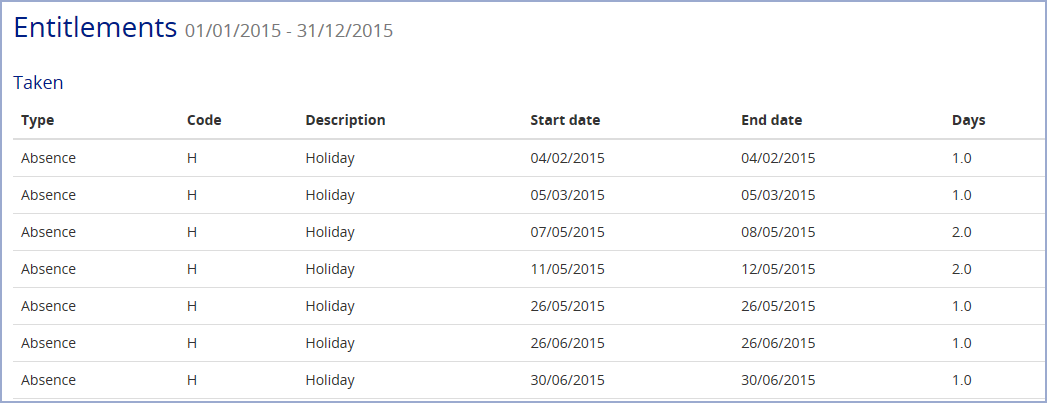The width and height of the screenshot is (1047, 403).
Task: Click the 12/05/2015 end date cell
Action: click(778, 269)
